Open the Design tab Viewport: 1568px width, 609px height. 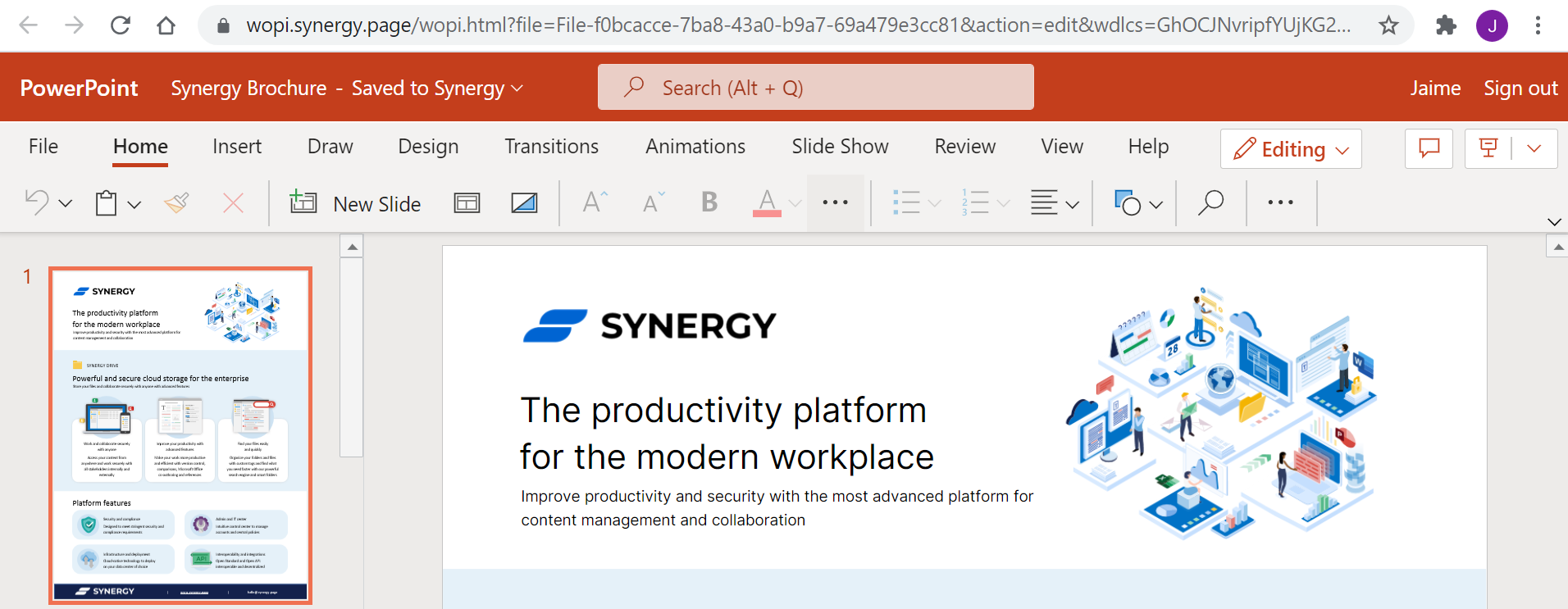click(428, 146)
